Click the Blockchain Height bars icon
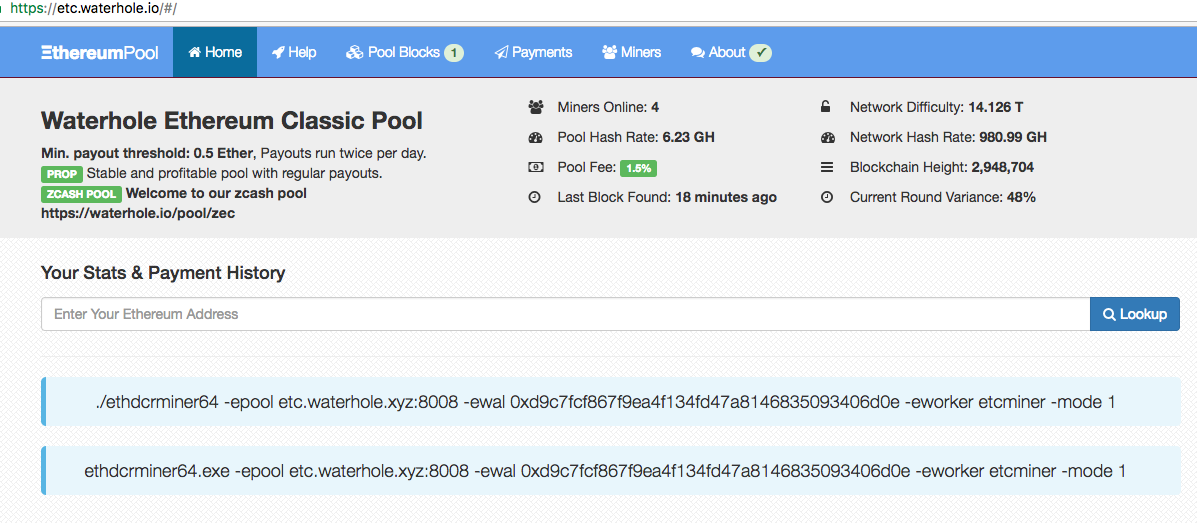Viewport: 1197px width, 523px height. (x=826, y=167)
